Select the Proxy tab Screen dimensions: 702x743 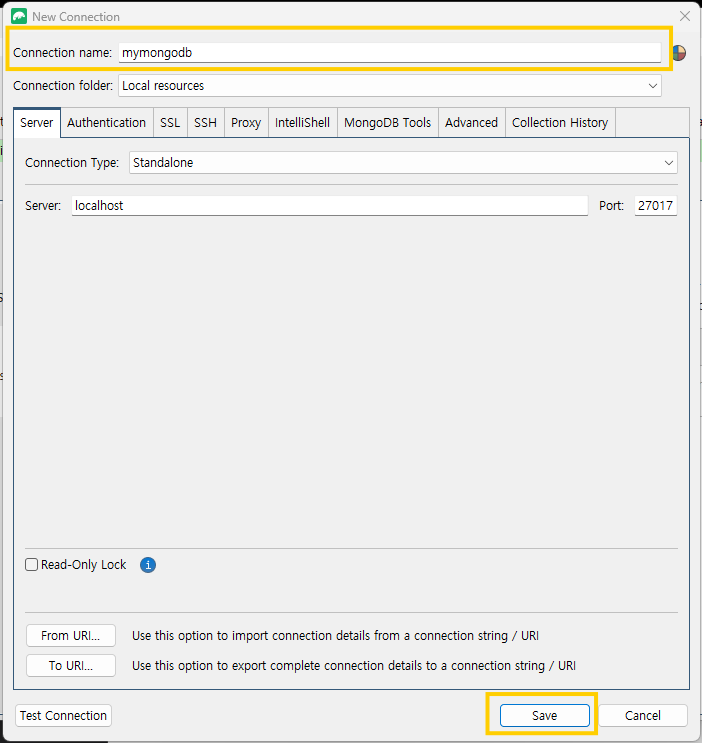[246, 123]
